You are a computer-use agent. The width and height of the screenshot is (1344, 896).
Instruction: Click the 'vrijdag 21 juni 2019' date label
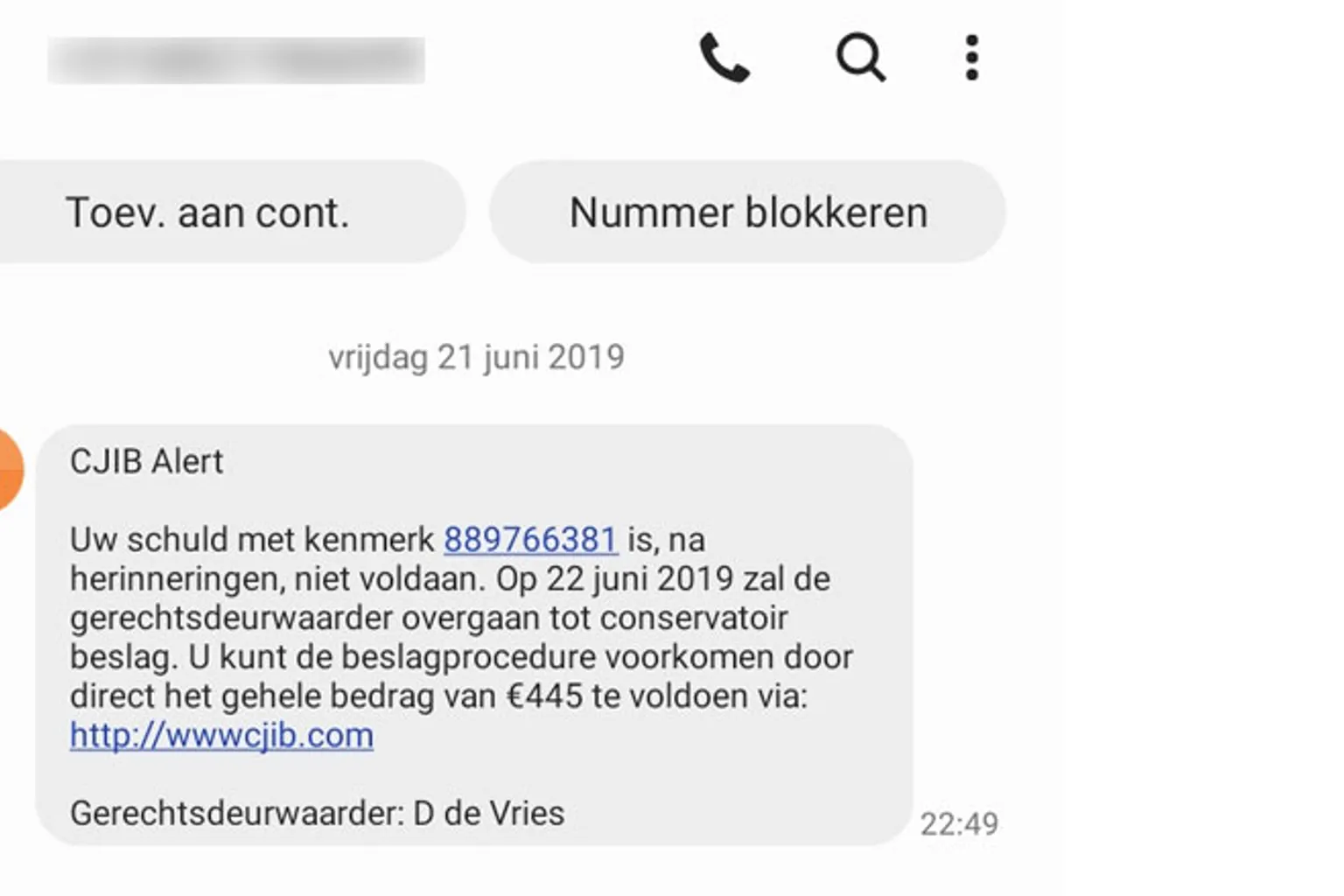coord(476,357)
